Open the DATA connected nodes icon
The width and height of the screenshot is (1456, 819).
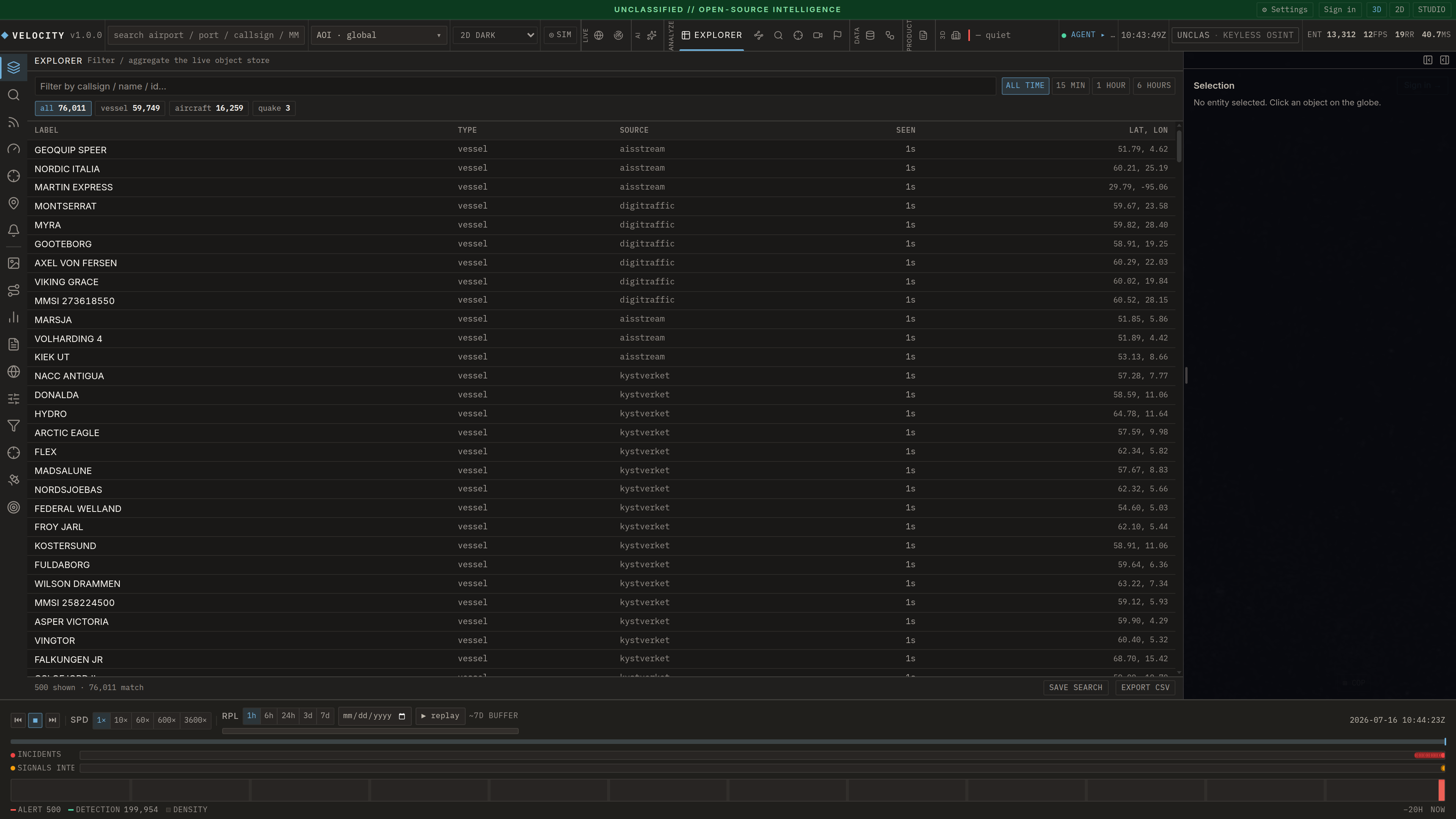pyautogui.click(x=890, y=35)
